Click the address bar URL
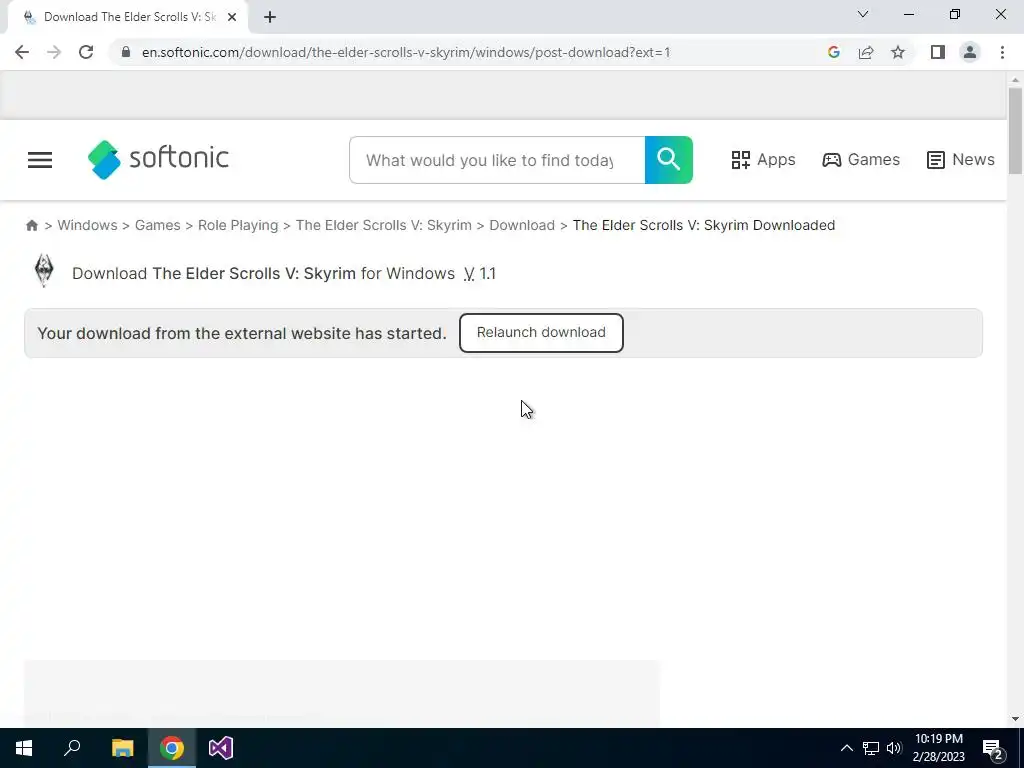The image size is (1024, 768). [406, 52]
